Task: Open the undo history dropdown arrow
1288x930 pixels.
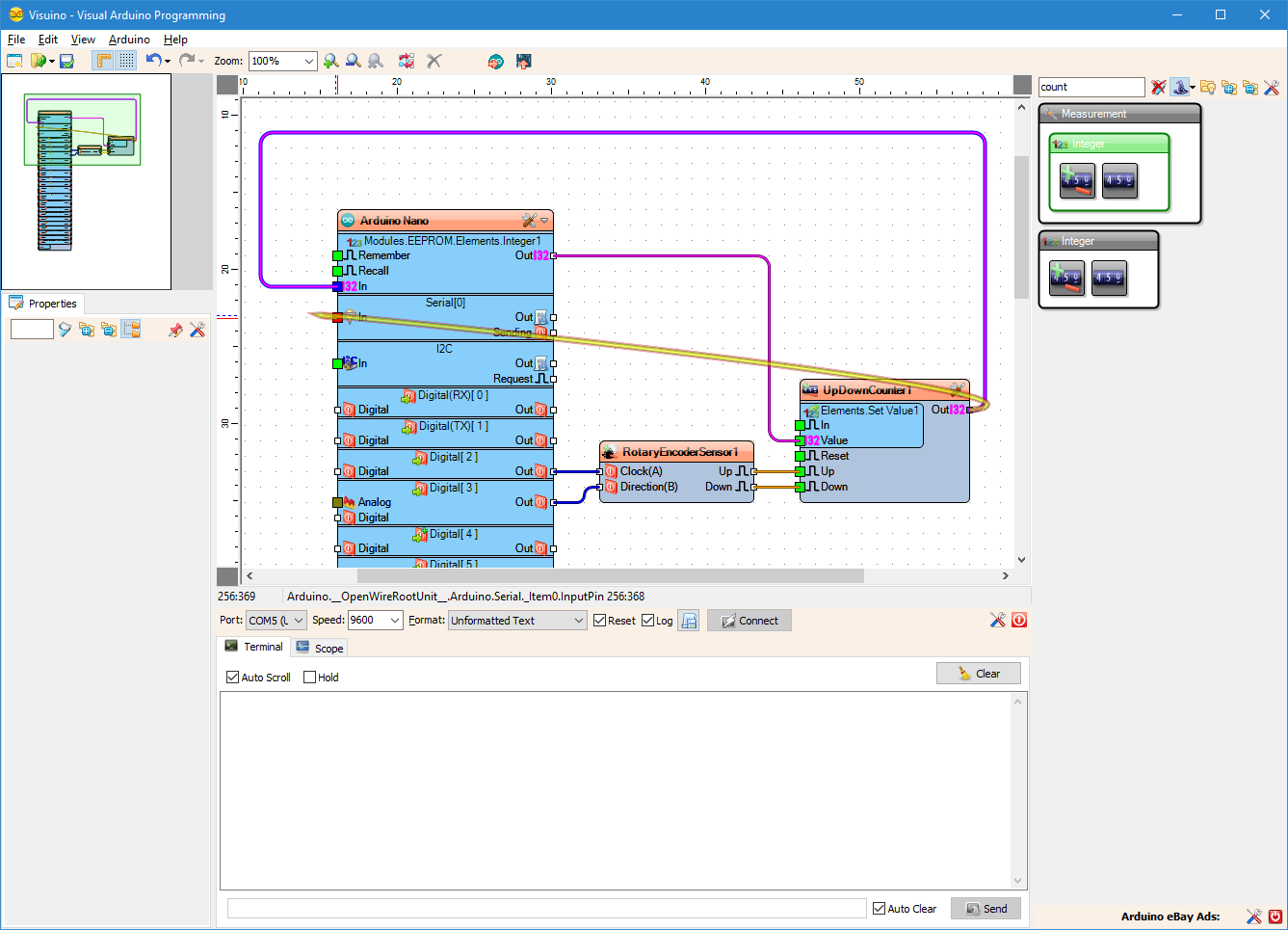Action: pos(168,62)
